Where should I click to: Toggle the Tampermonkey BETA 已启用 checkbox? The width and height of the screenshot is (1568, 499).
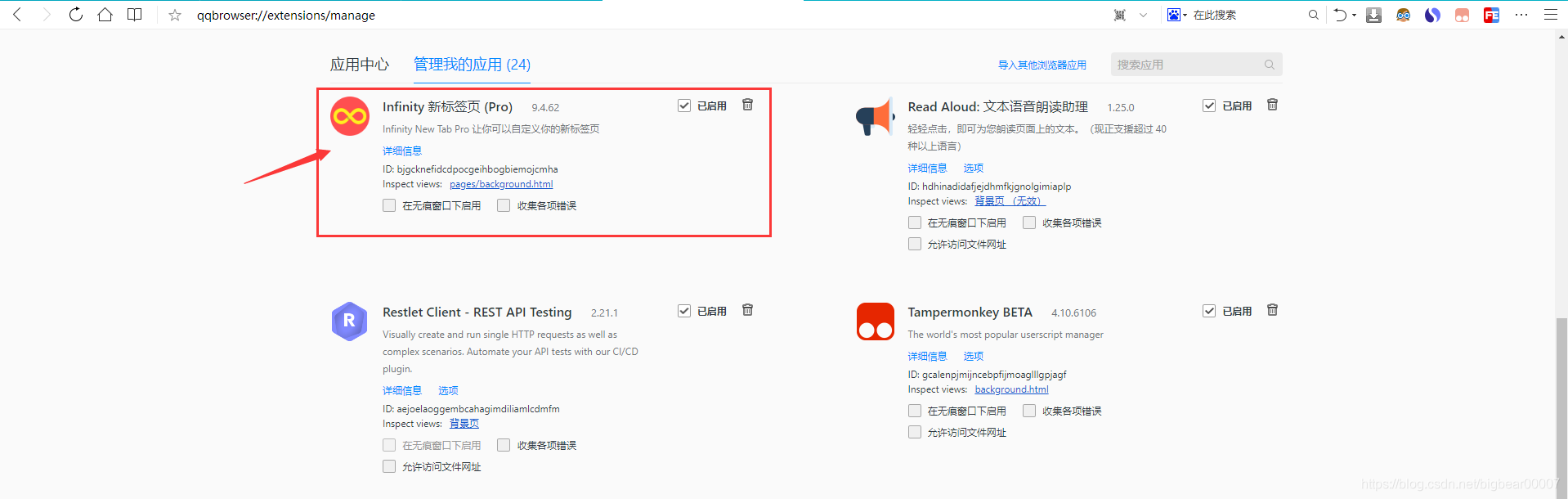(x=1209, y=311)
